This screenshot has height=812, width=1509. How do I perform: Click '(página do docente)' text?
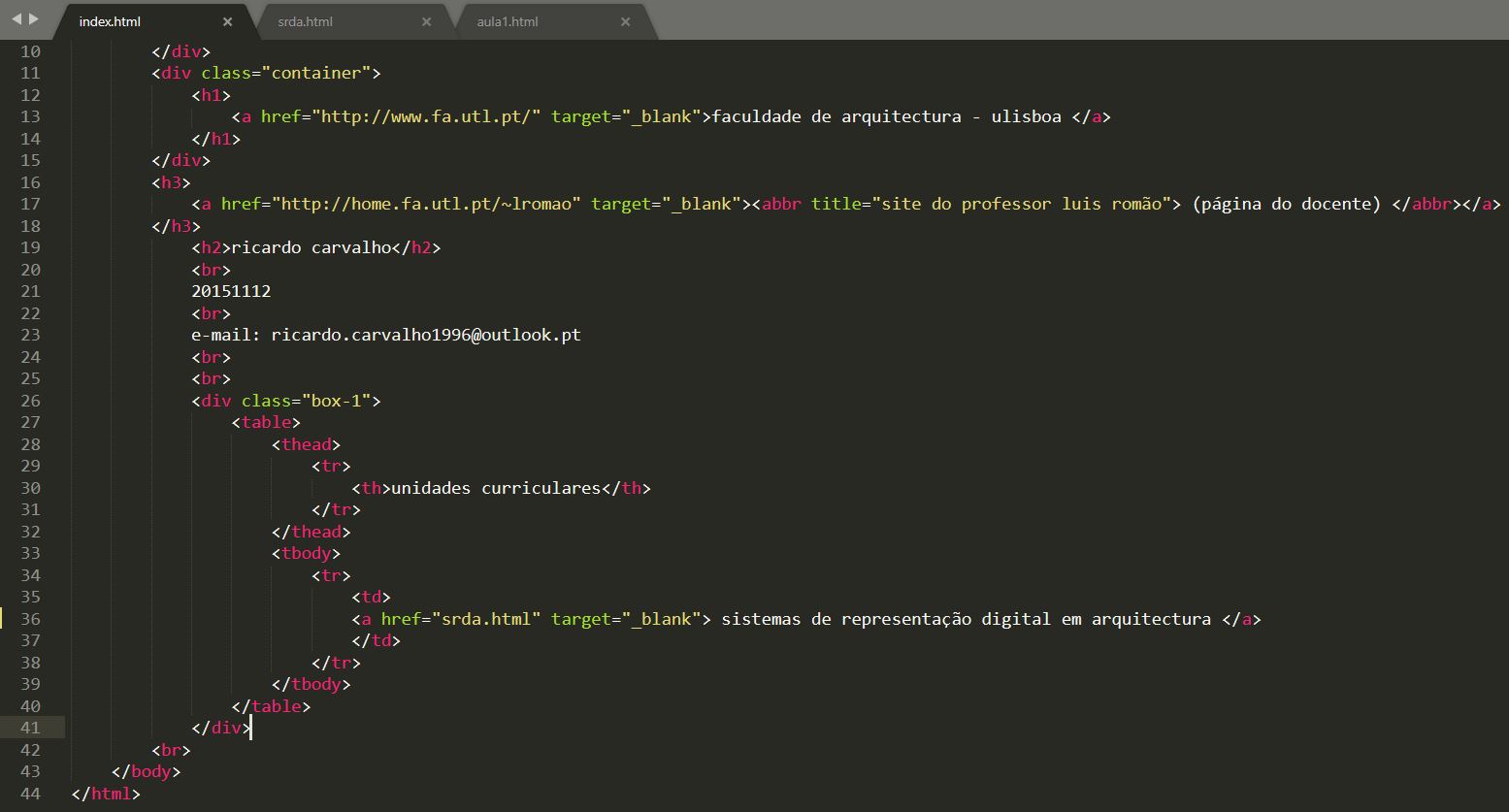(x=1287, y=204)
